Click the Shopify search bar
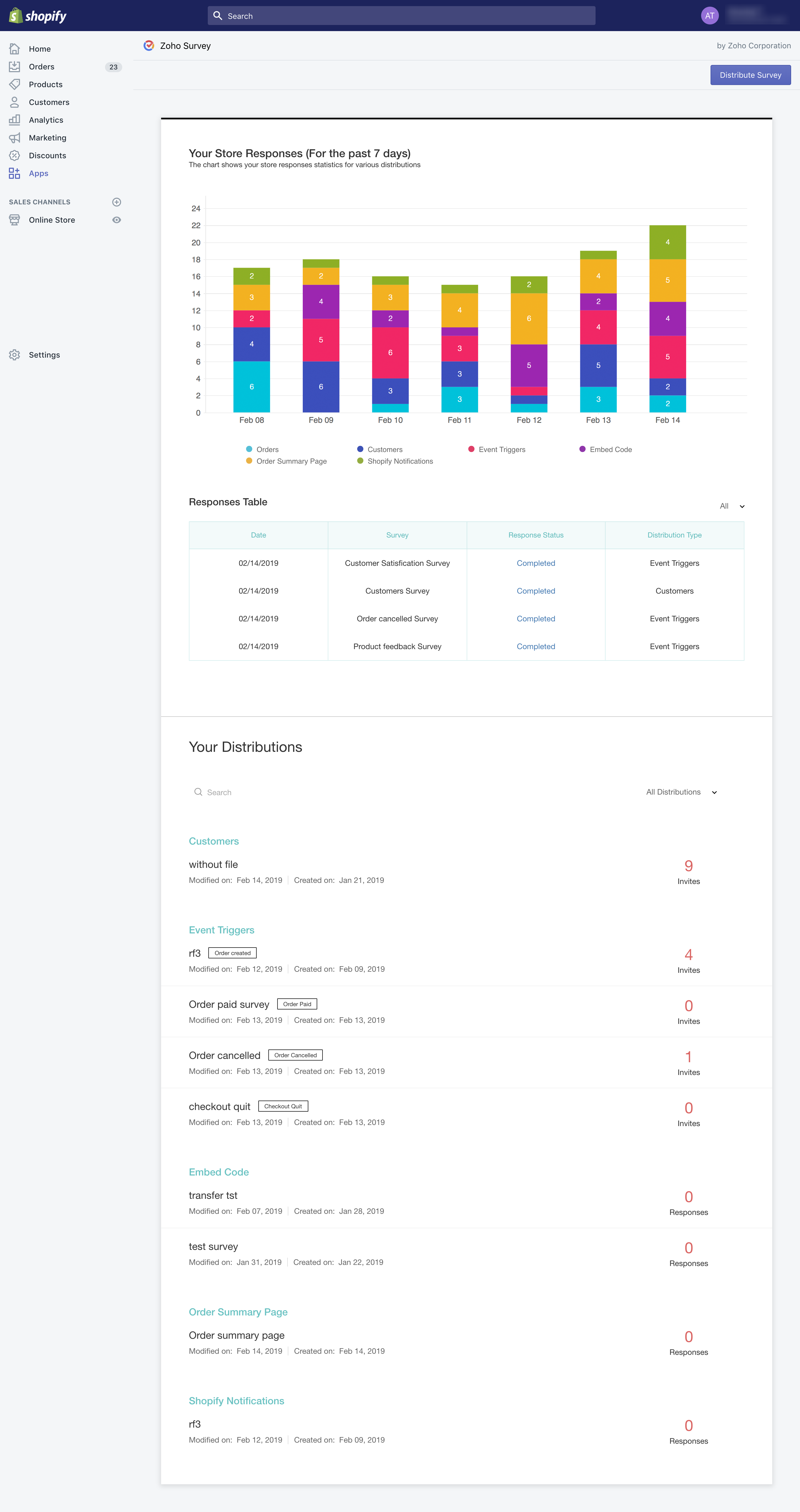 pos(400,16)
